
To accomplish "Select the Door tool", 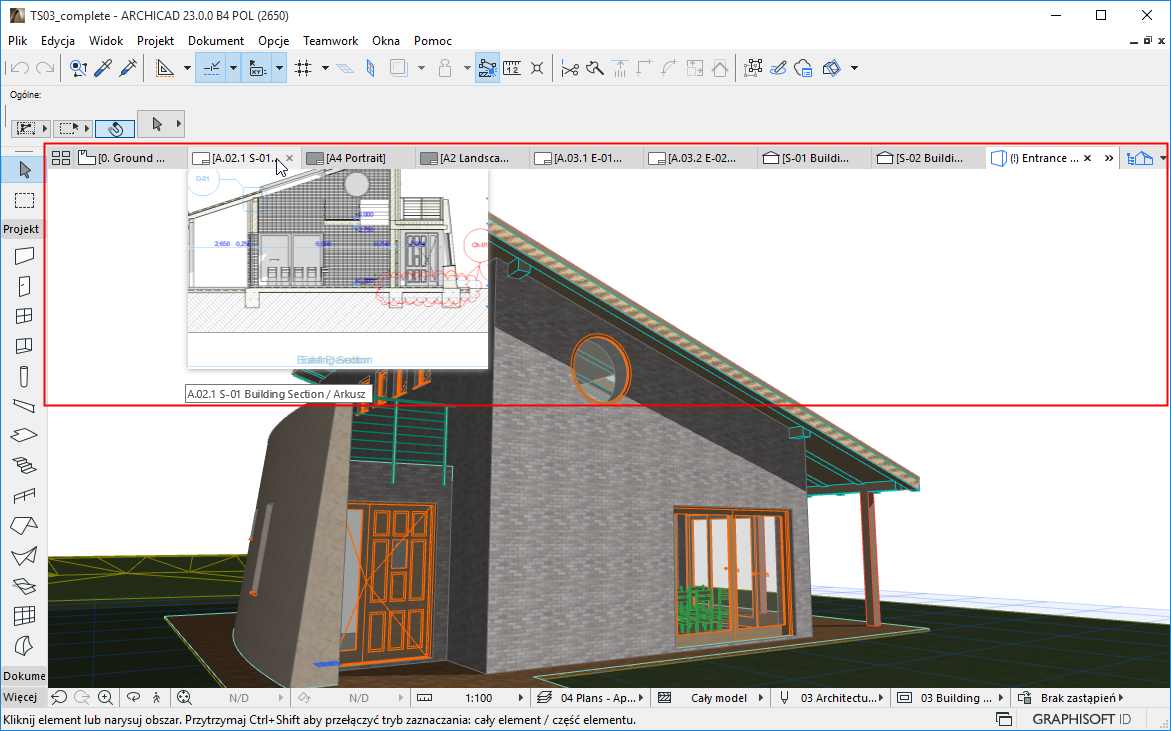I will pos(24,286).
